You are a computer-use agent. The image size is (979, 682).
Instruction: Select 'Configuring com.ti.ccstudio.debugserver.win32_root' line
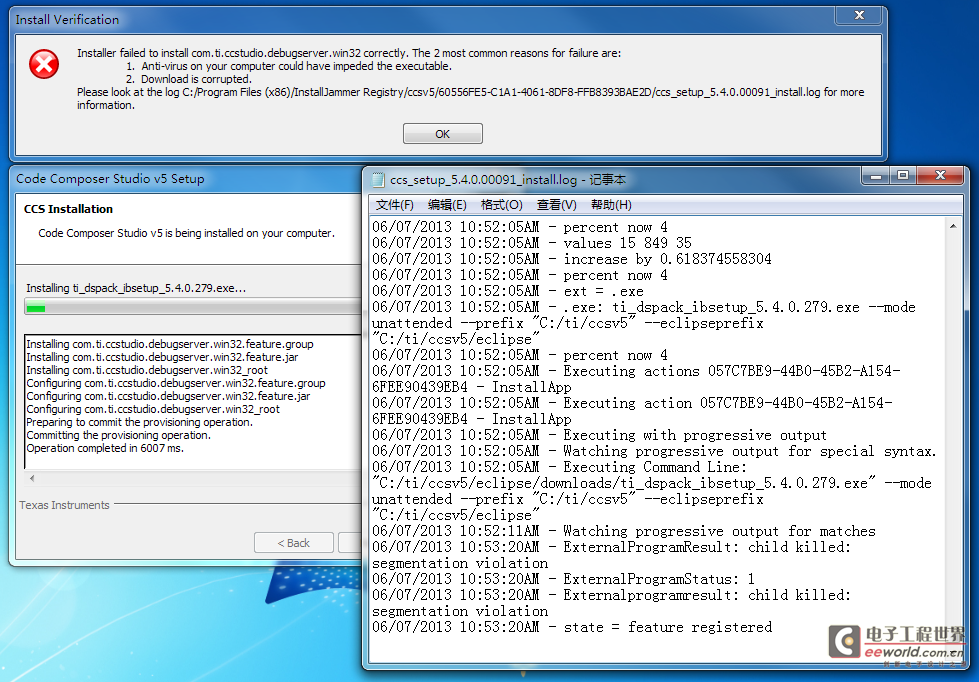tap(153, 410)
